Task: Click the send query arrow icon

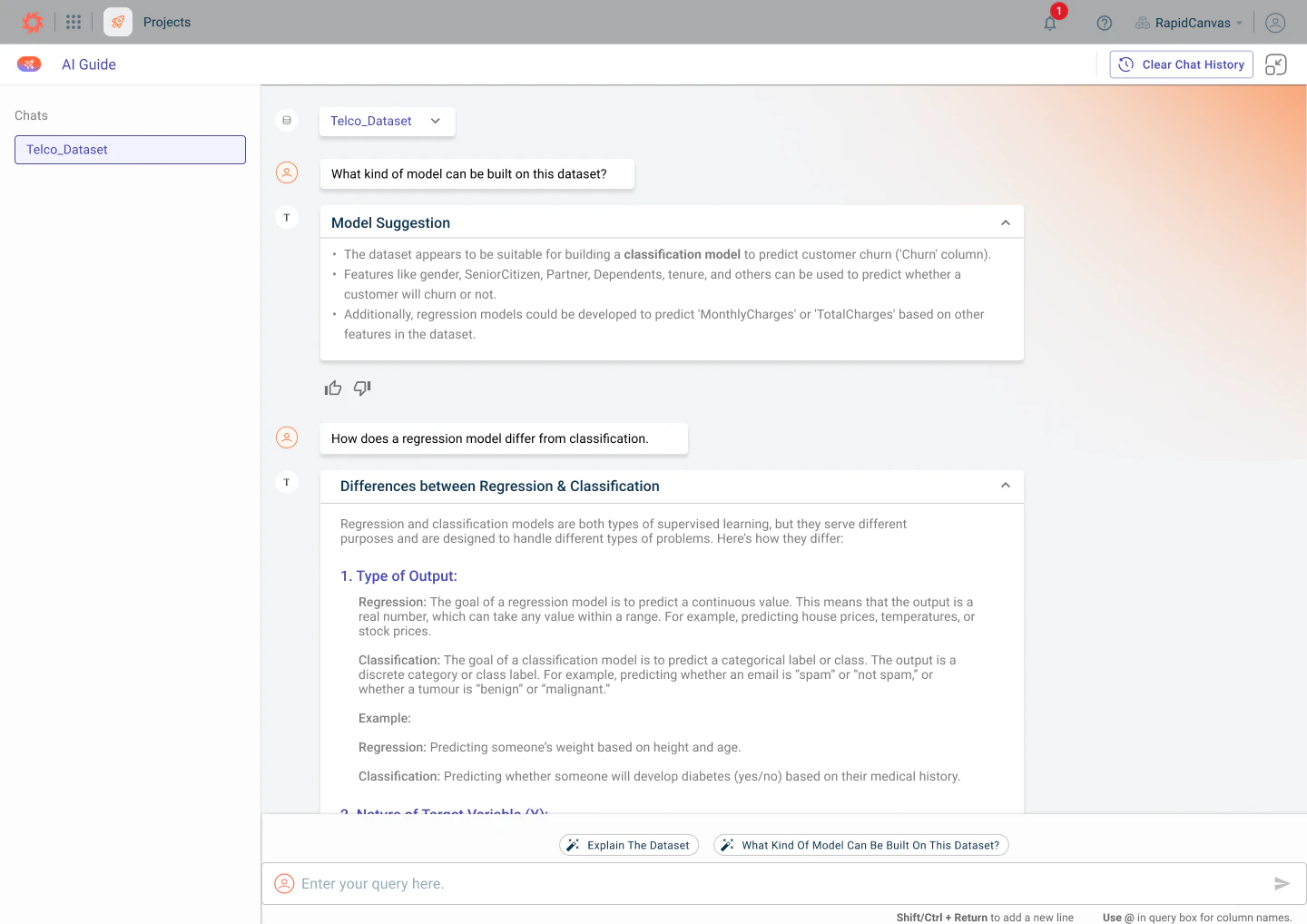Action: coord(1282,883)
